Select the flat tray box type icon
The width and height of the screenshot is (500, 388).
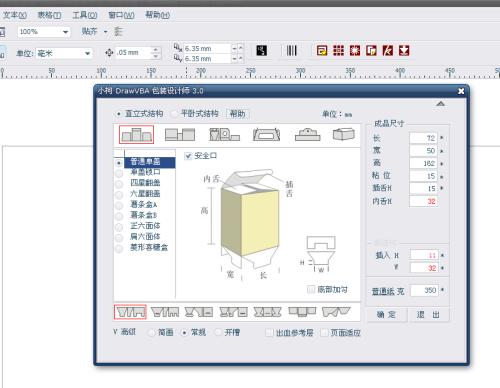click(307, 134)
